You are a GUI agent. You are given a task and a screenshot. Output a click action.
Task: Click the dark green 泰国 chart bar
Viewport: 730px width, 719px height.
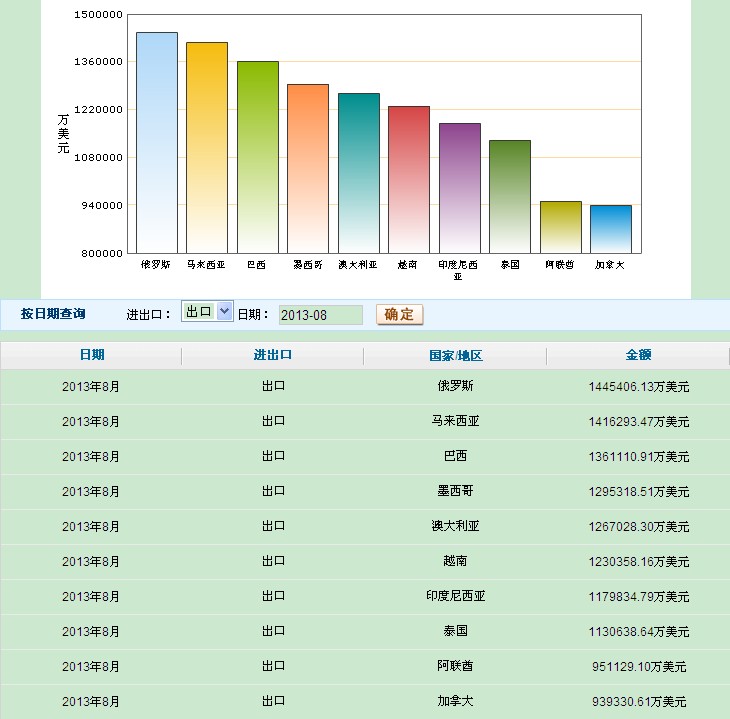509,196
